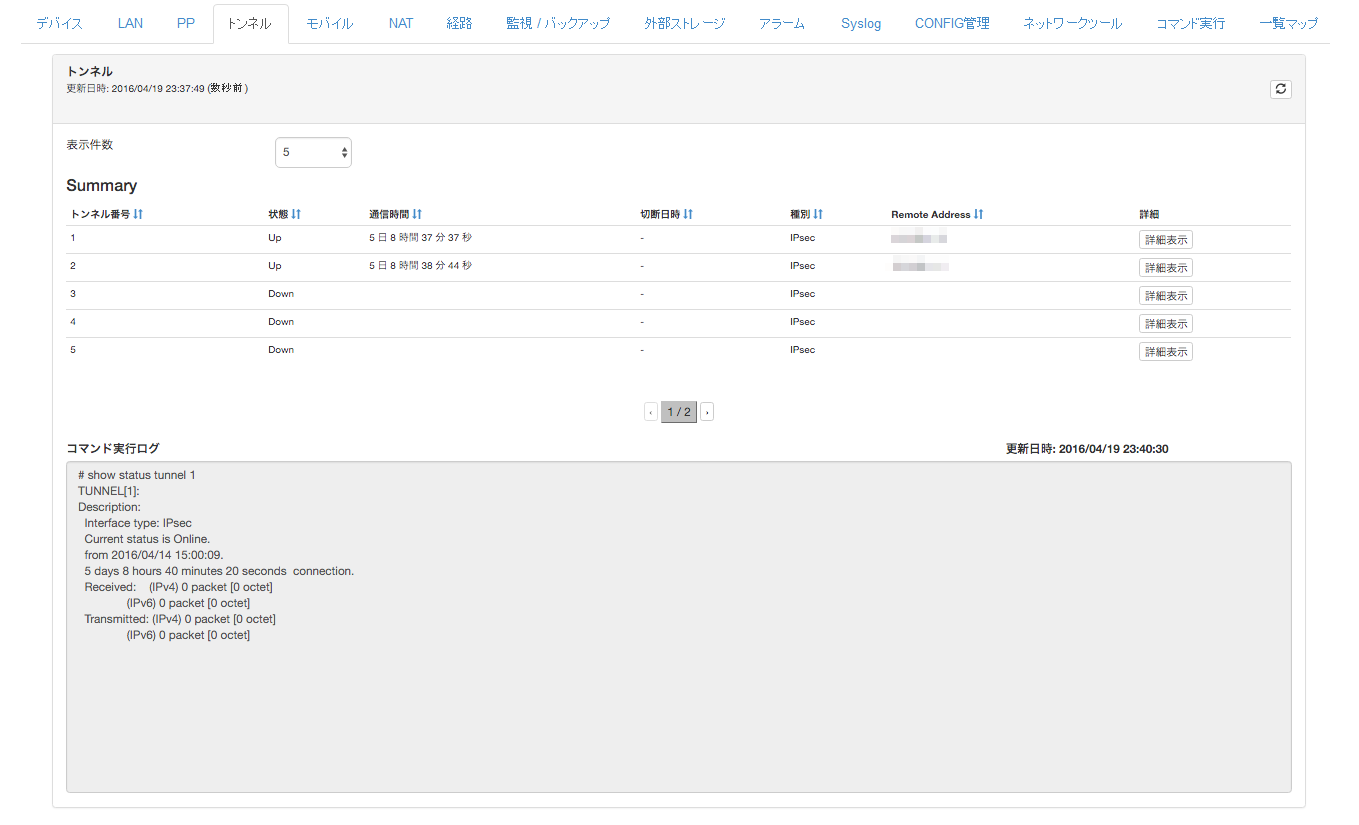The width and height of the screenshot is (1359, 825).
Task: Click the detail button for tunnel 5
Action: [x=1165, y=352]
